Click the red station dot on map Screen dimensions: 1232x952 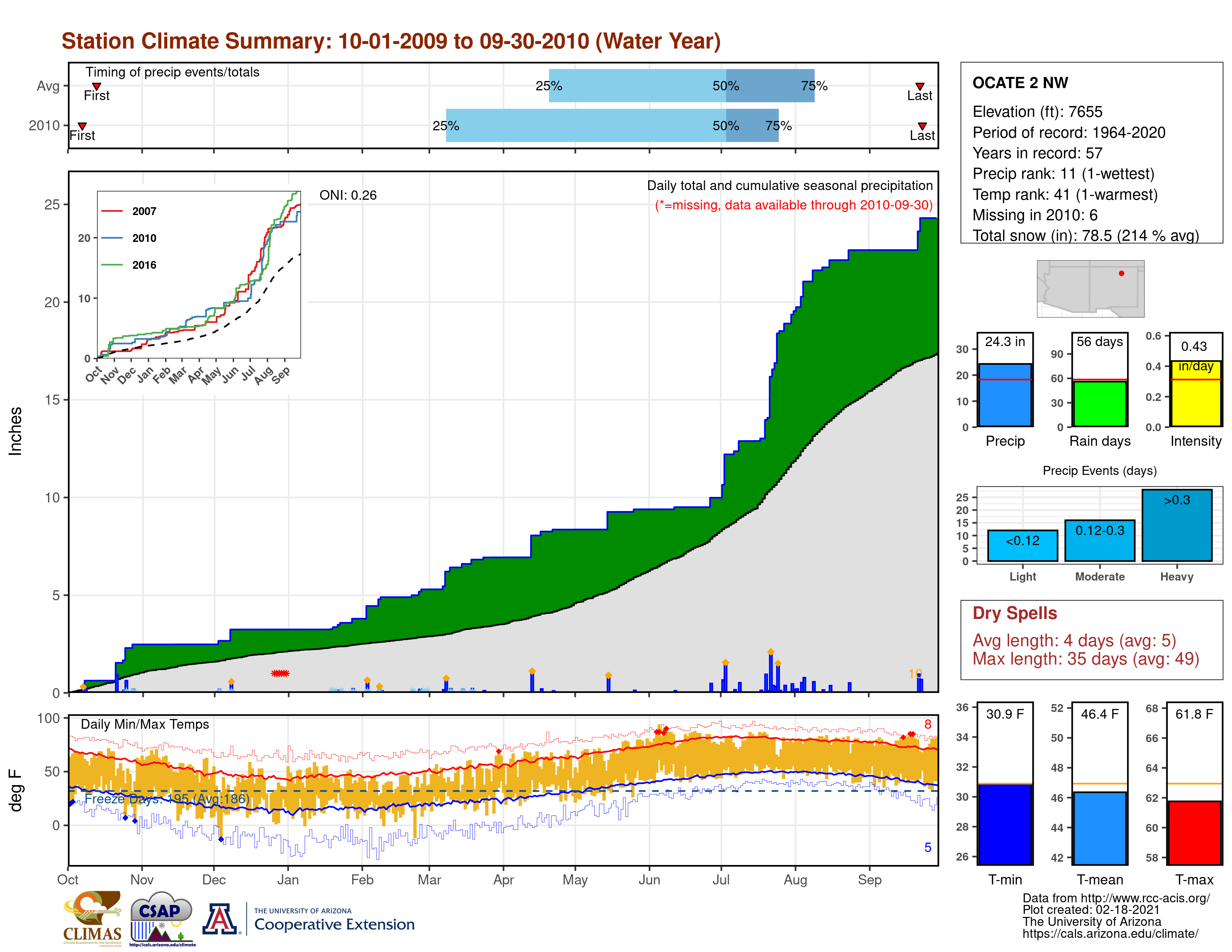1121,273
